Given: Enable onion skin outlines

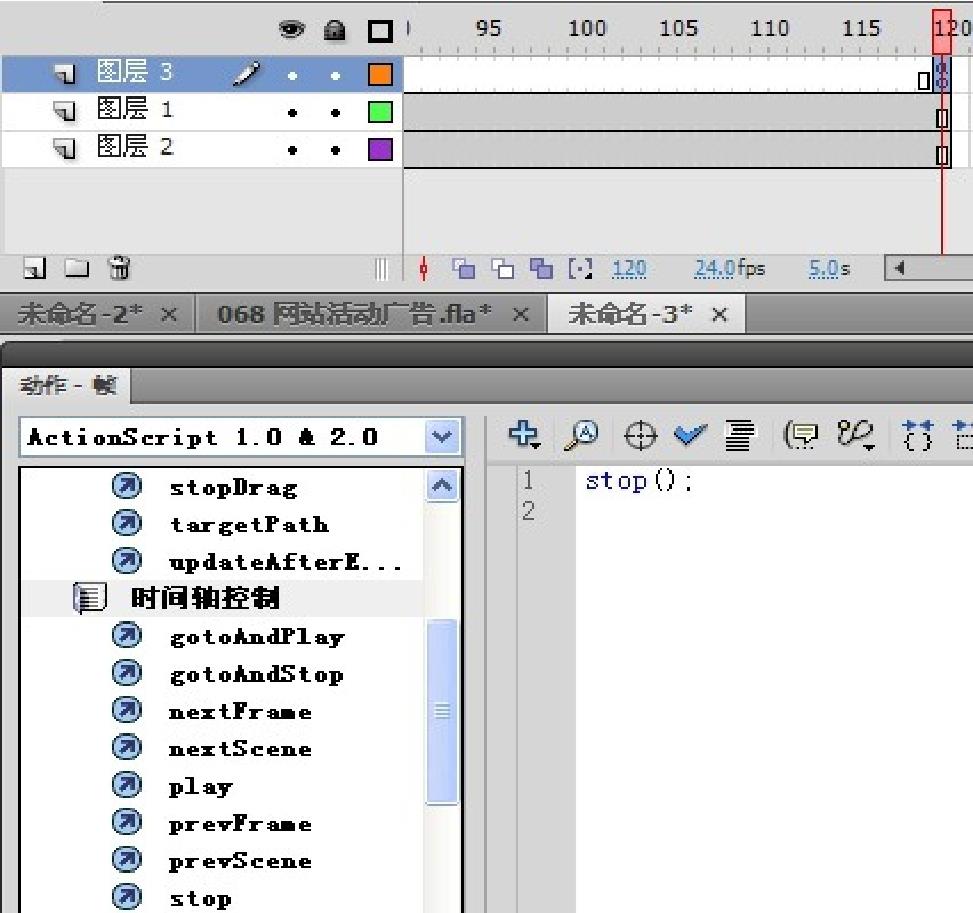Looking at the screenshot, I should click(503, 269).
